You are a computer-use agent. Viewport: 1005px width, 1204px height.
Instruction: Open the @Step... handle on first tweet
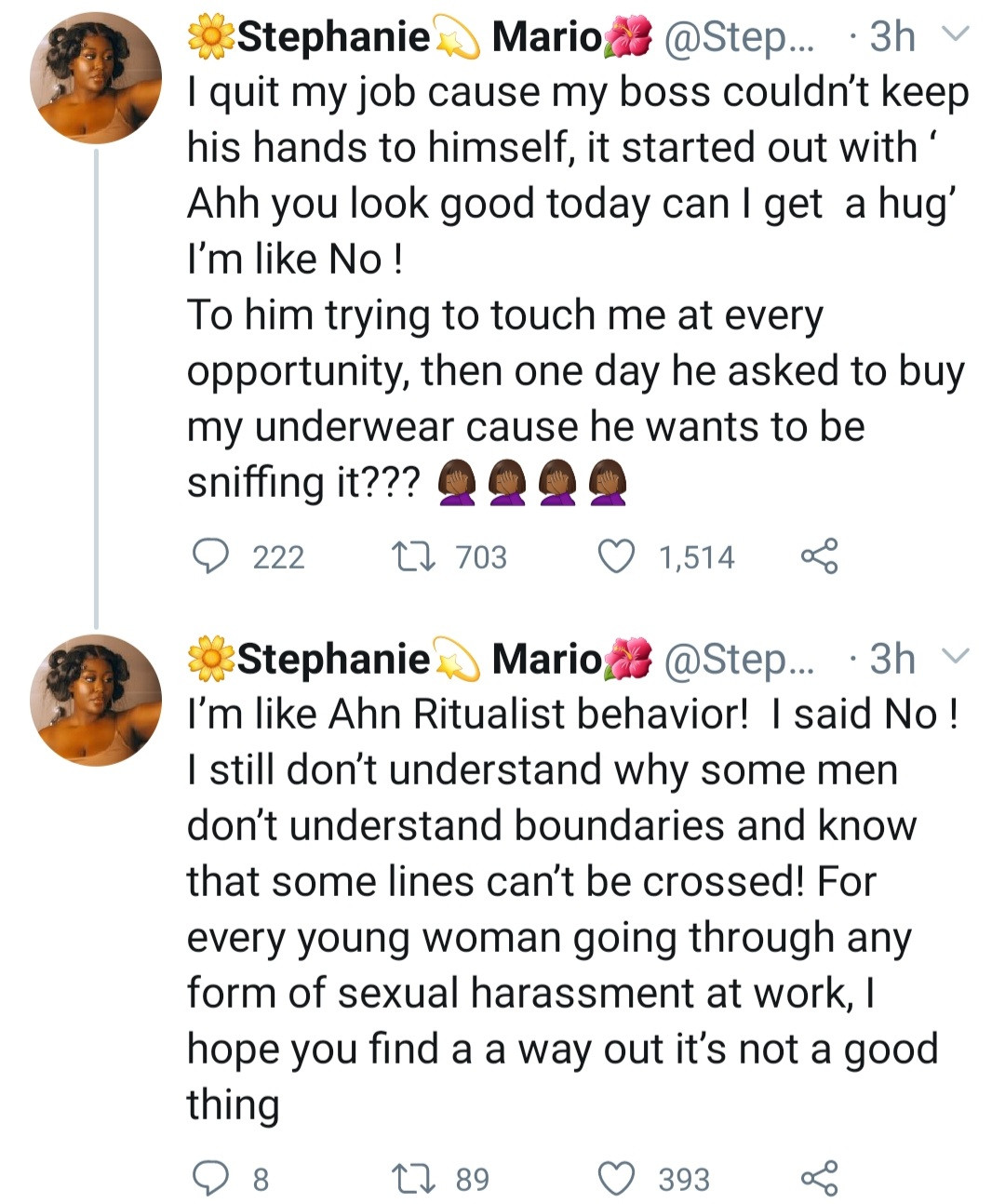pyautogui.click(x=739, y=37)
